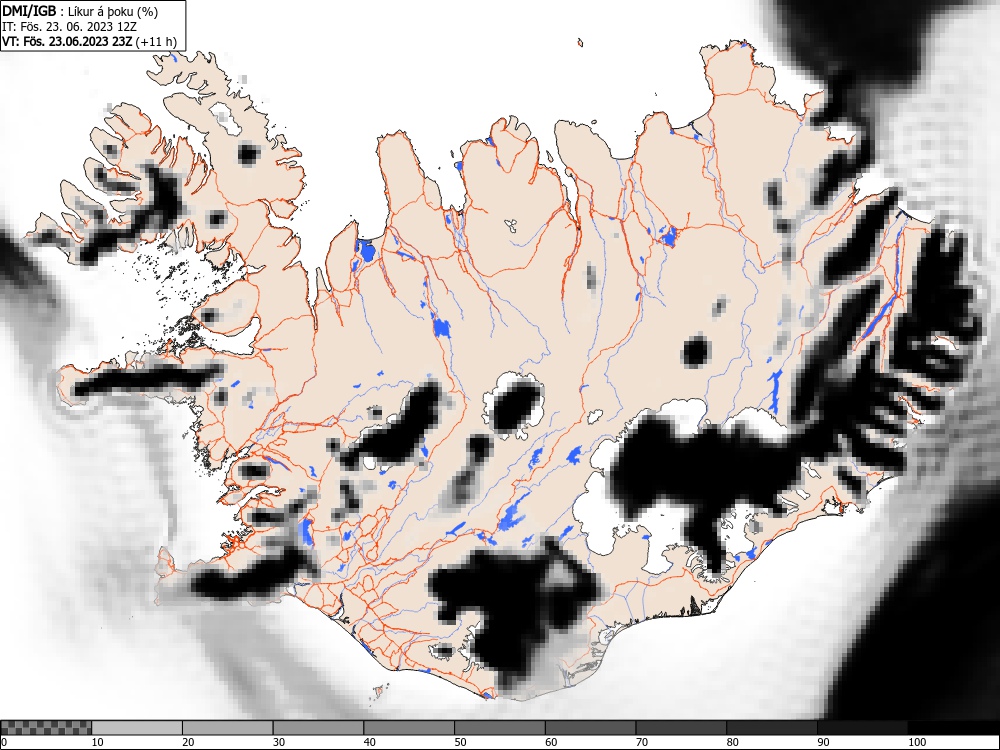The image size is (1000, 750).
Task: Click the legend label '10'
Action: (98, 742)
